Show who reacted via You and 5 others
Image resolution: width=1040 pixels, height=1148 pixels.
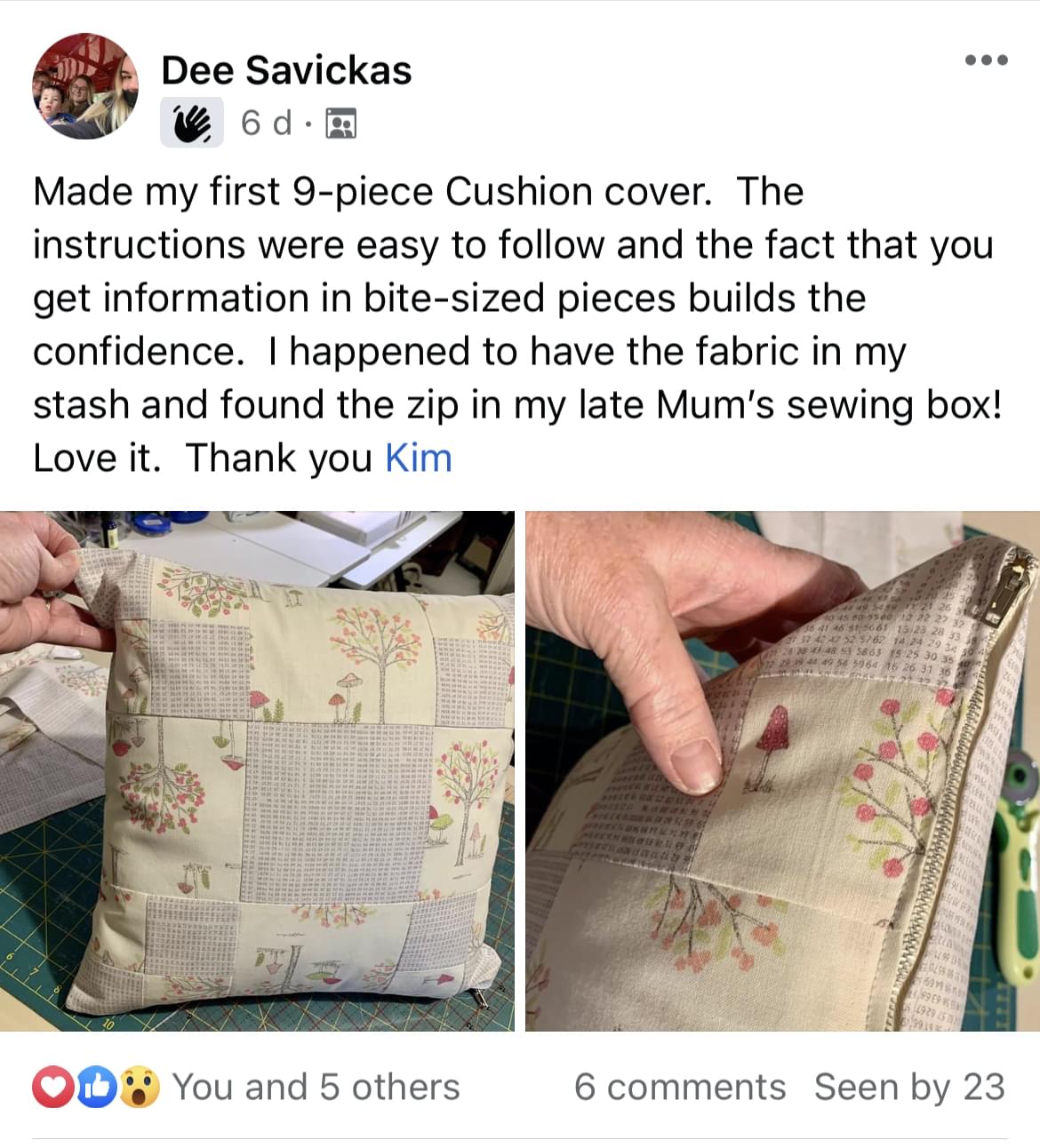click(x=316, y=1088)
